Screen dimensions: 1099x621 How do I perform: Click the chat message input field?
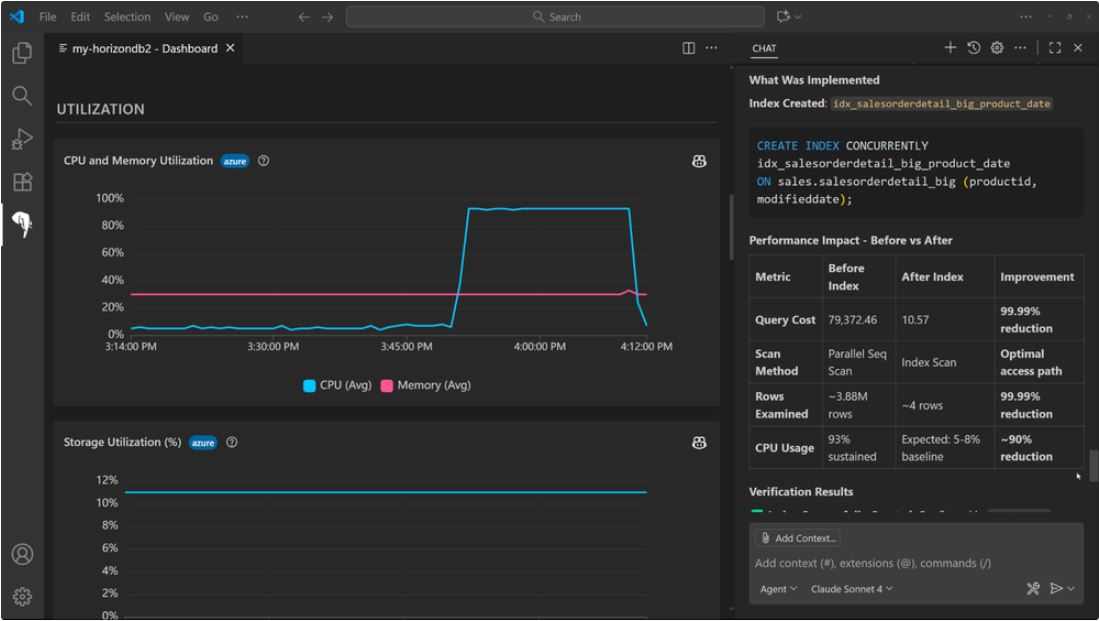pyautogui.click(x=915, y=563)
